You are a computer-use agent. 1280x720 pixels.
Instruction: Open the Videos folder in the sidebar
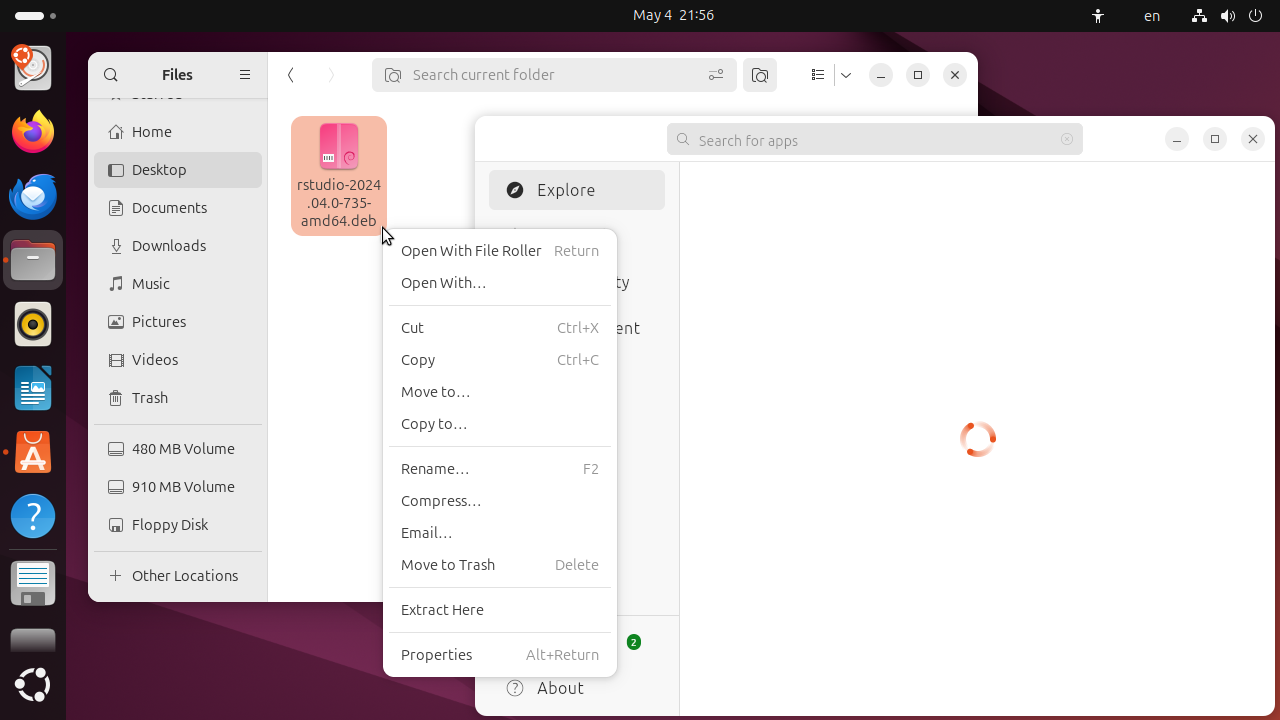[x=178, y=360]
